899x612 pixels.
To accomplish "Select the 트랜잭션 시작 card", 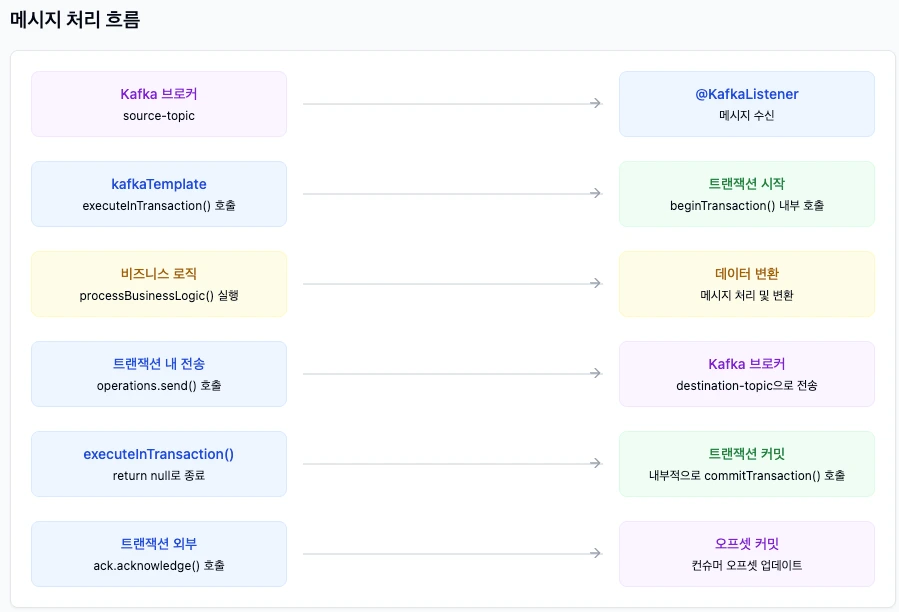I will (x=746, y=193).
